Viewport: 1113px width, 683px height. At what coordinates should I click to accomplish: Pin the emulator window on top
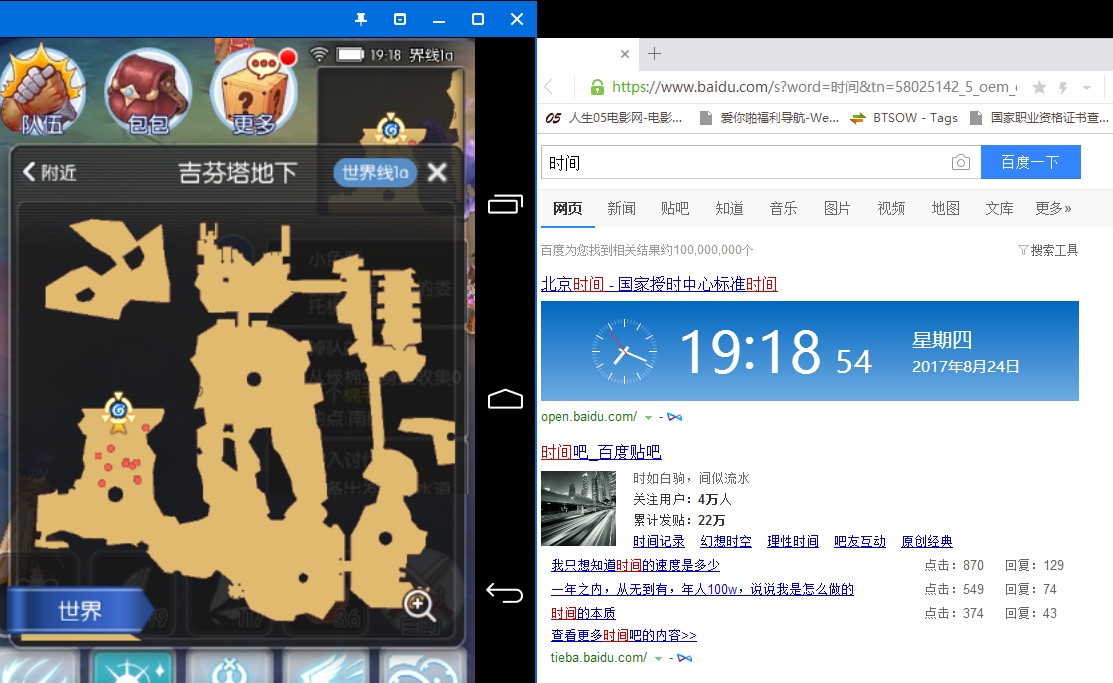(x=361, y=19)
